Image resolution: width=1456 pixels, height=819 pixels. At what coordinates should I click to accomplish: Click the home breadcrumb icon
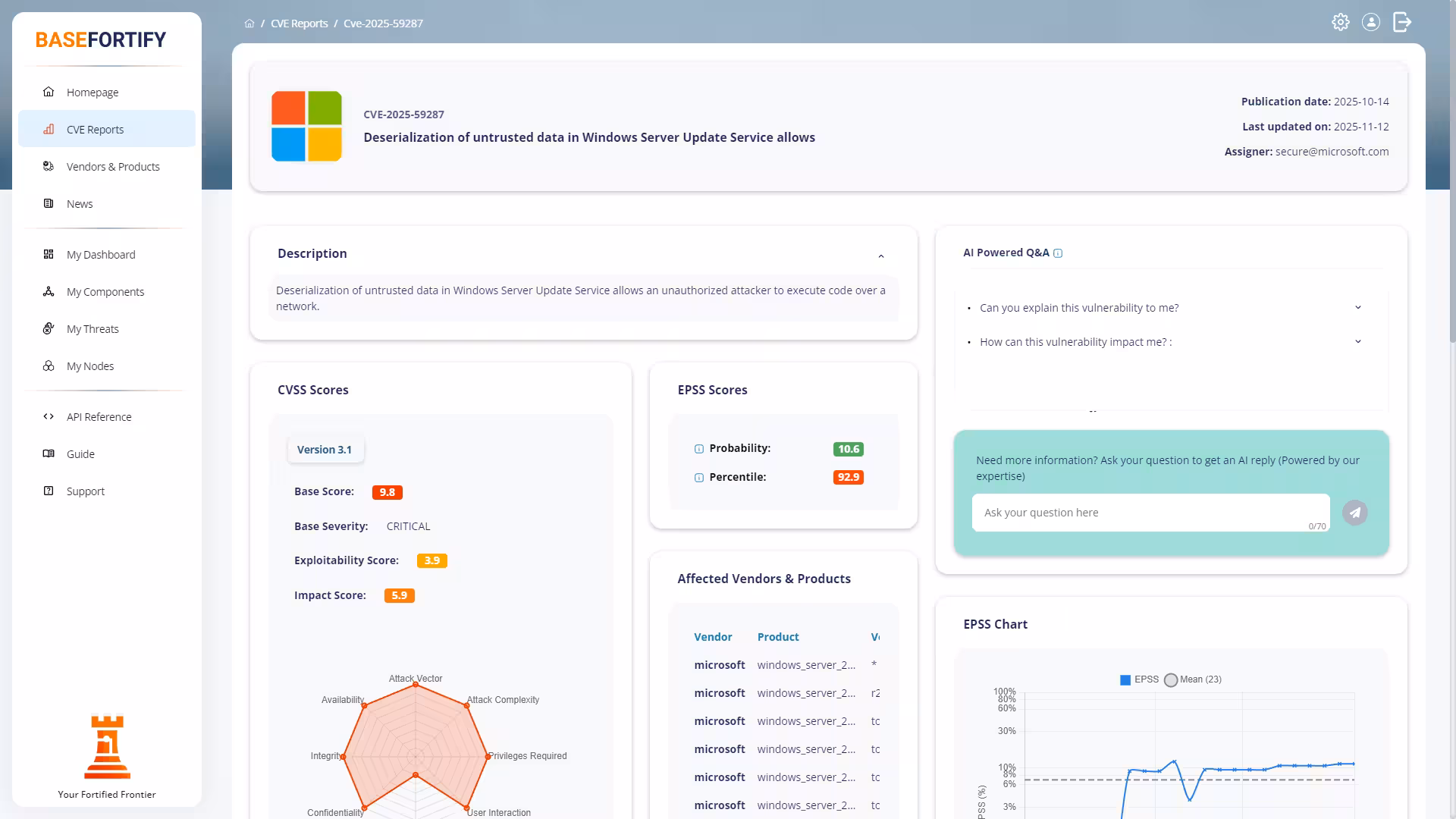pyautogui.click(x=249, y=23)
